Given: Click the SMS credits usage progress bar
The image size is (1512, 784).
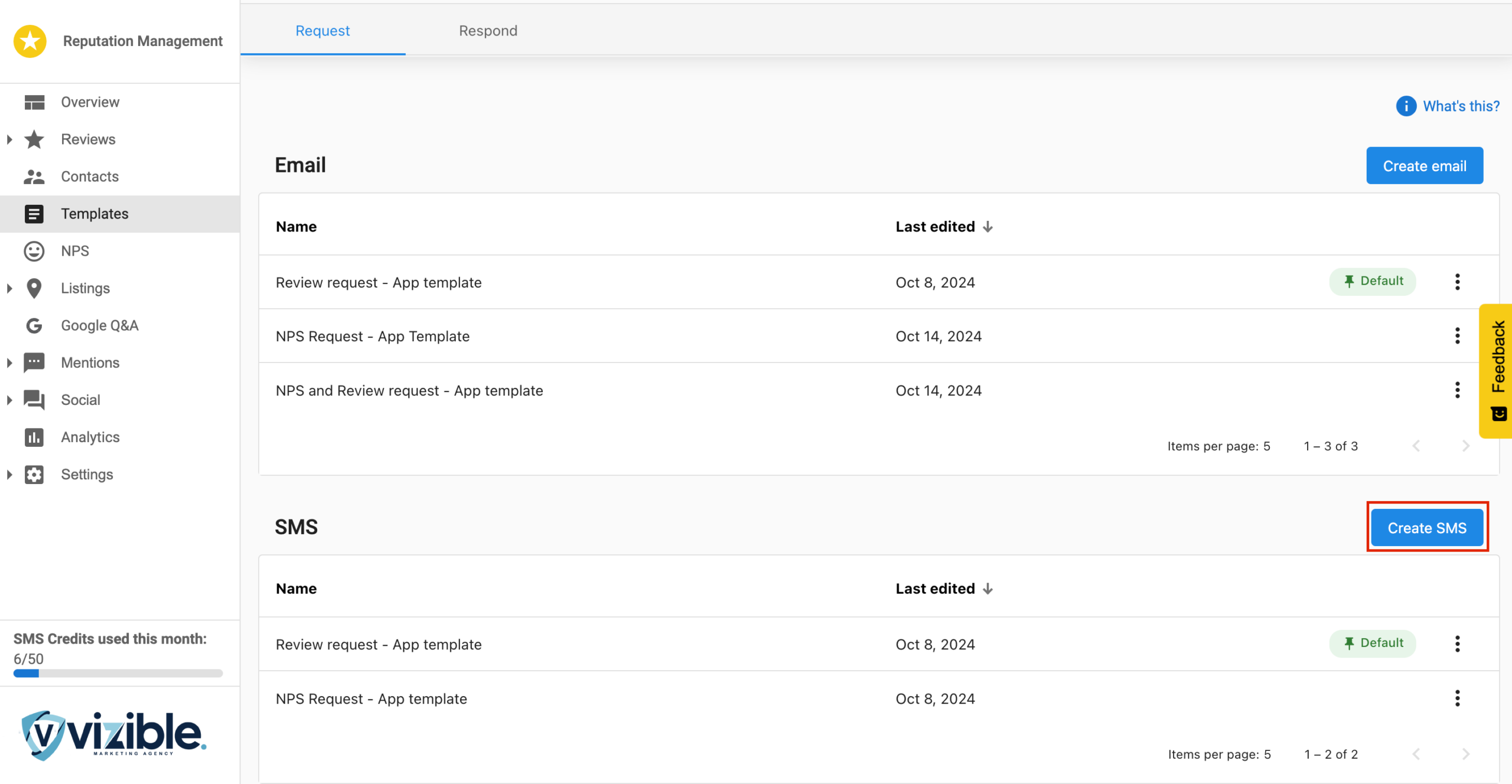Looking at the screenshot, I should 118,674.
